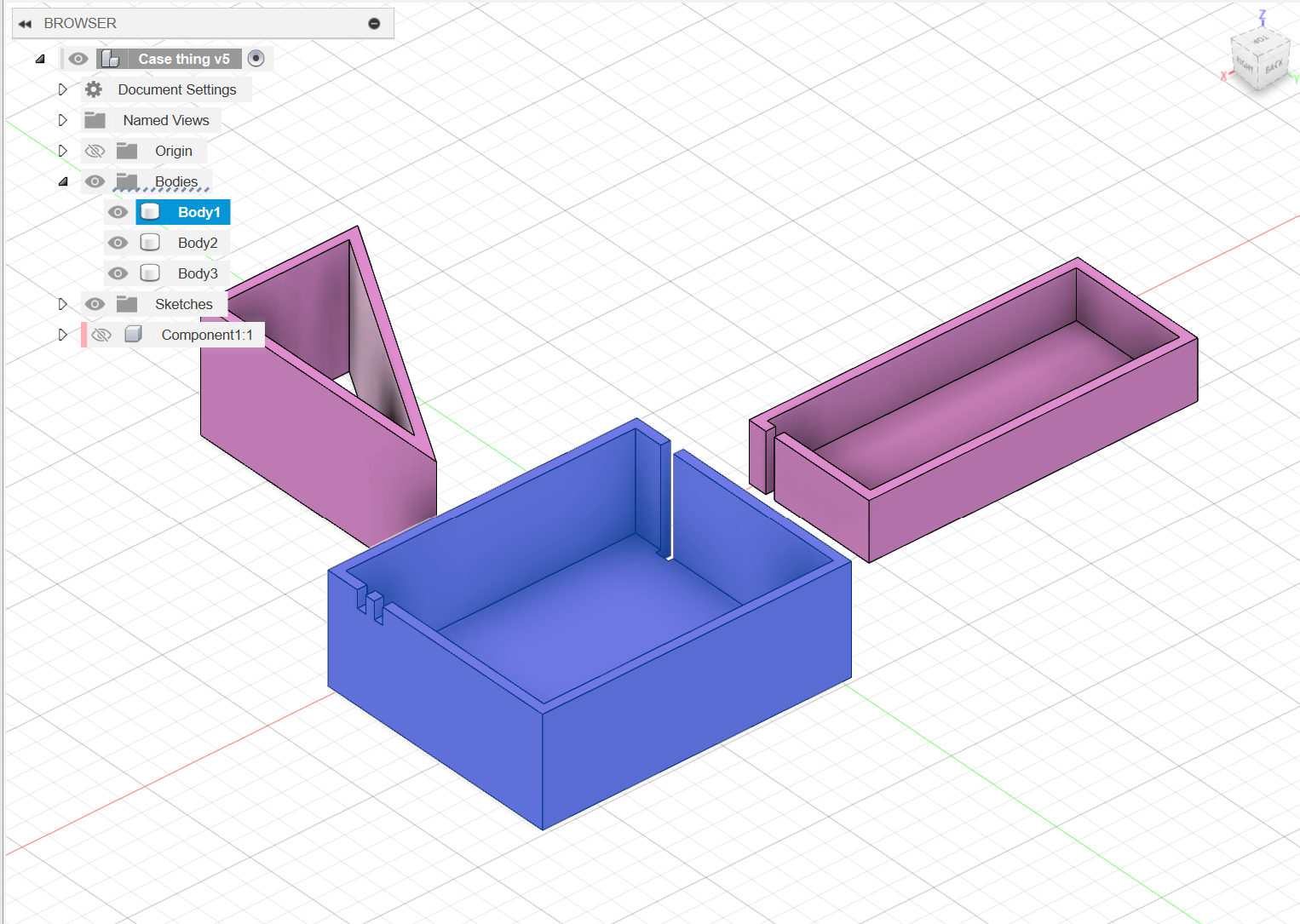Image resolution: width=1300 pixels, height=924 pixels.
Task: Select the Body3 tree item
Action: [x=182, y=273]
